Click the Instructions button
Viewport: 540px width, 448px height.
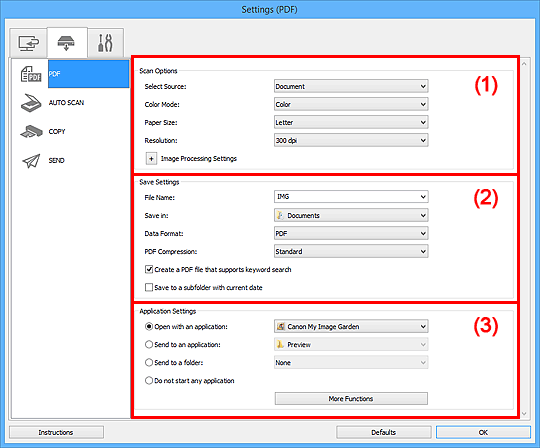pyautogui.click(x=56, y=433)
